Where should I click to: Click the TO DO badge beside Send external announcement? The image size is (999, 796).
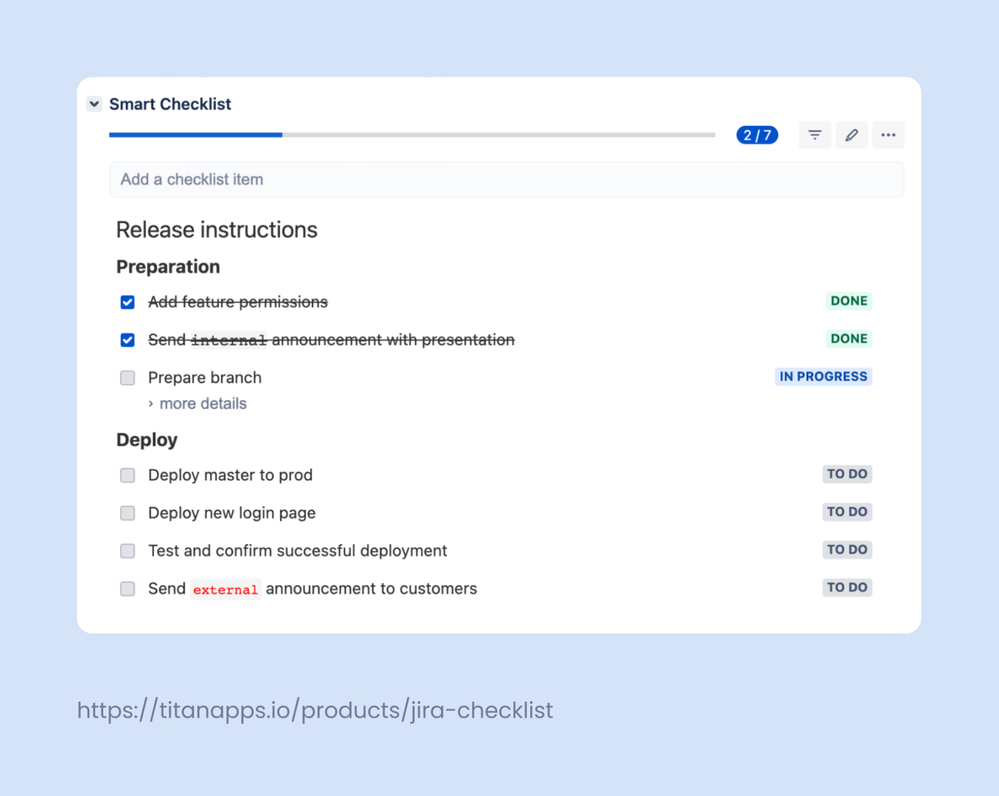pyautogui.click(x=847, y=587)
